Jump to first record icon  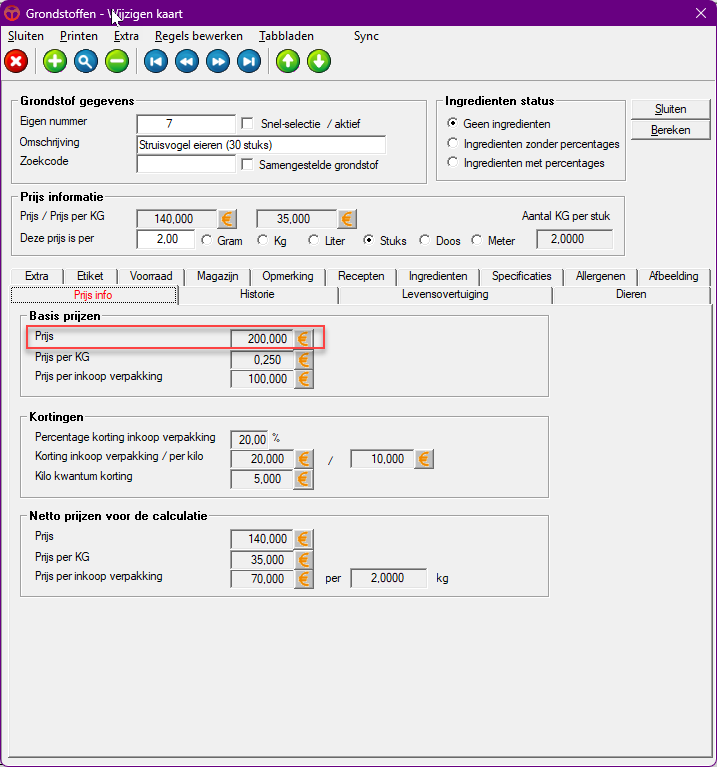(156, 61)
